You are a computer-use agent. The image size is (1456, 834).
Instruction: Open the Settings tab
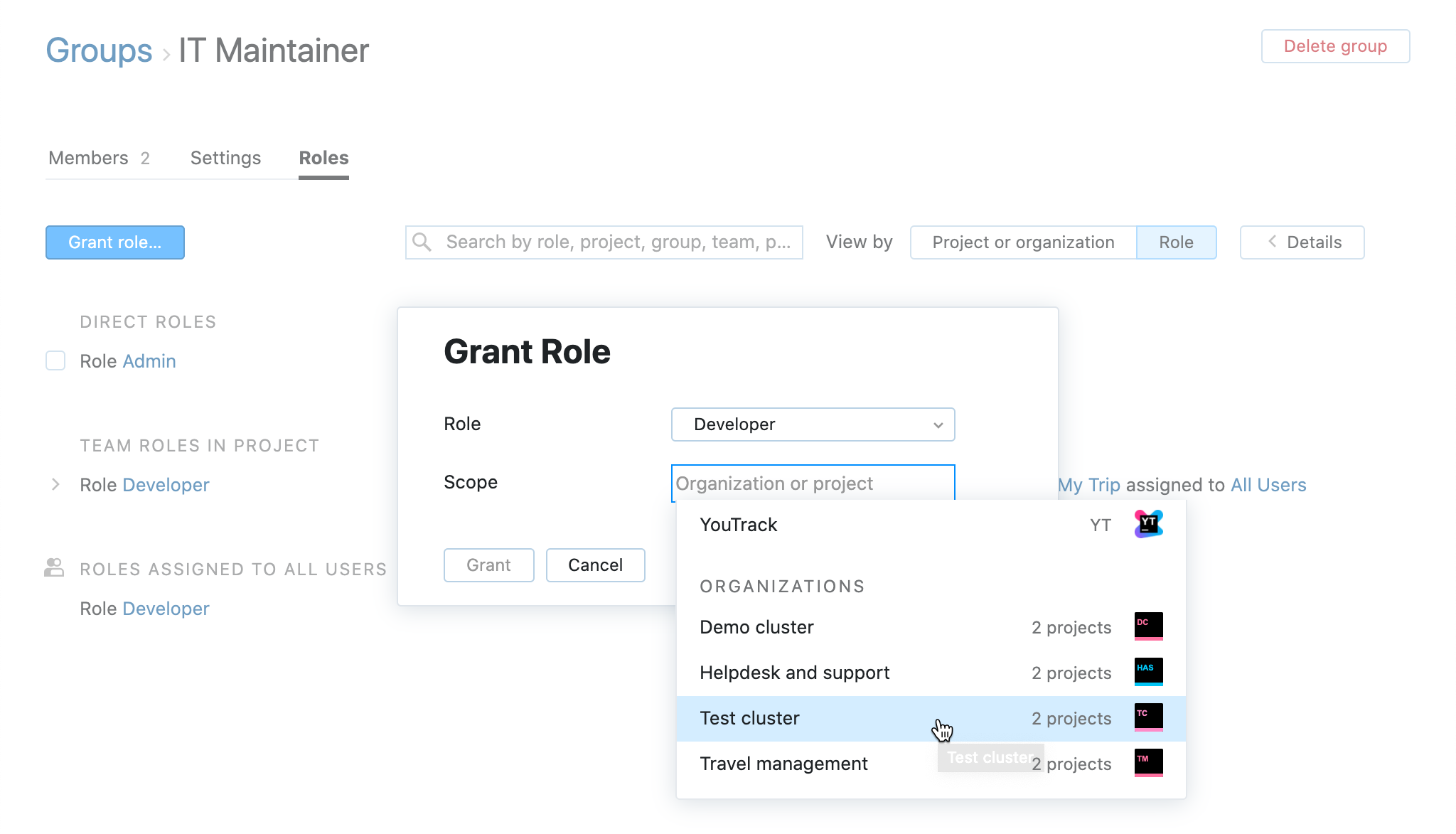225,158
